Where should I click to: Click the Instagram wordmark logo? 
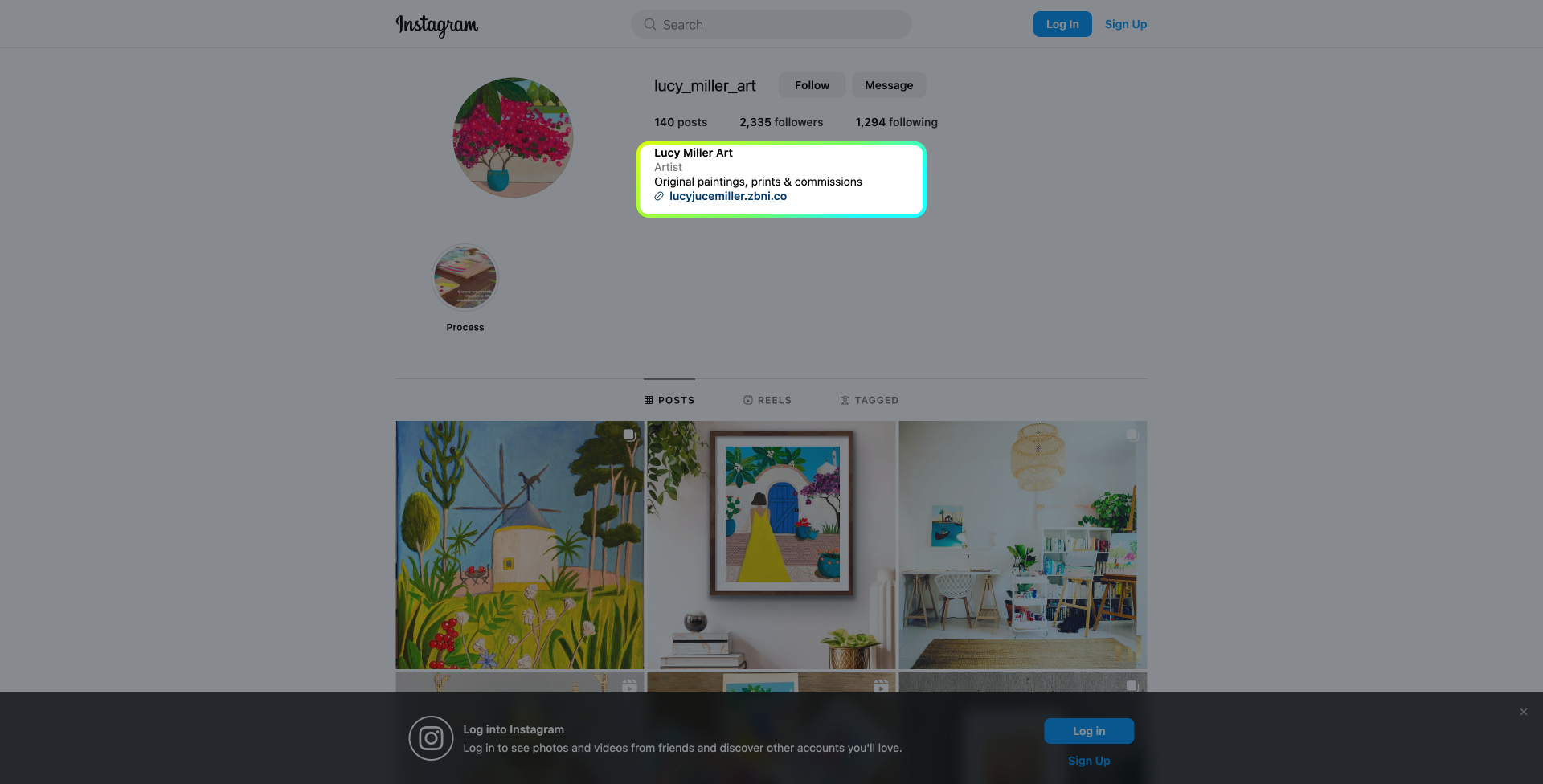436,25
